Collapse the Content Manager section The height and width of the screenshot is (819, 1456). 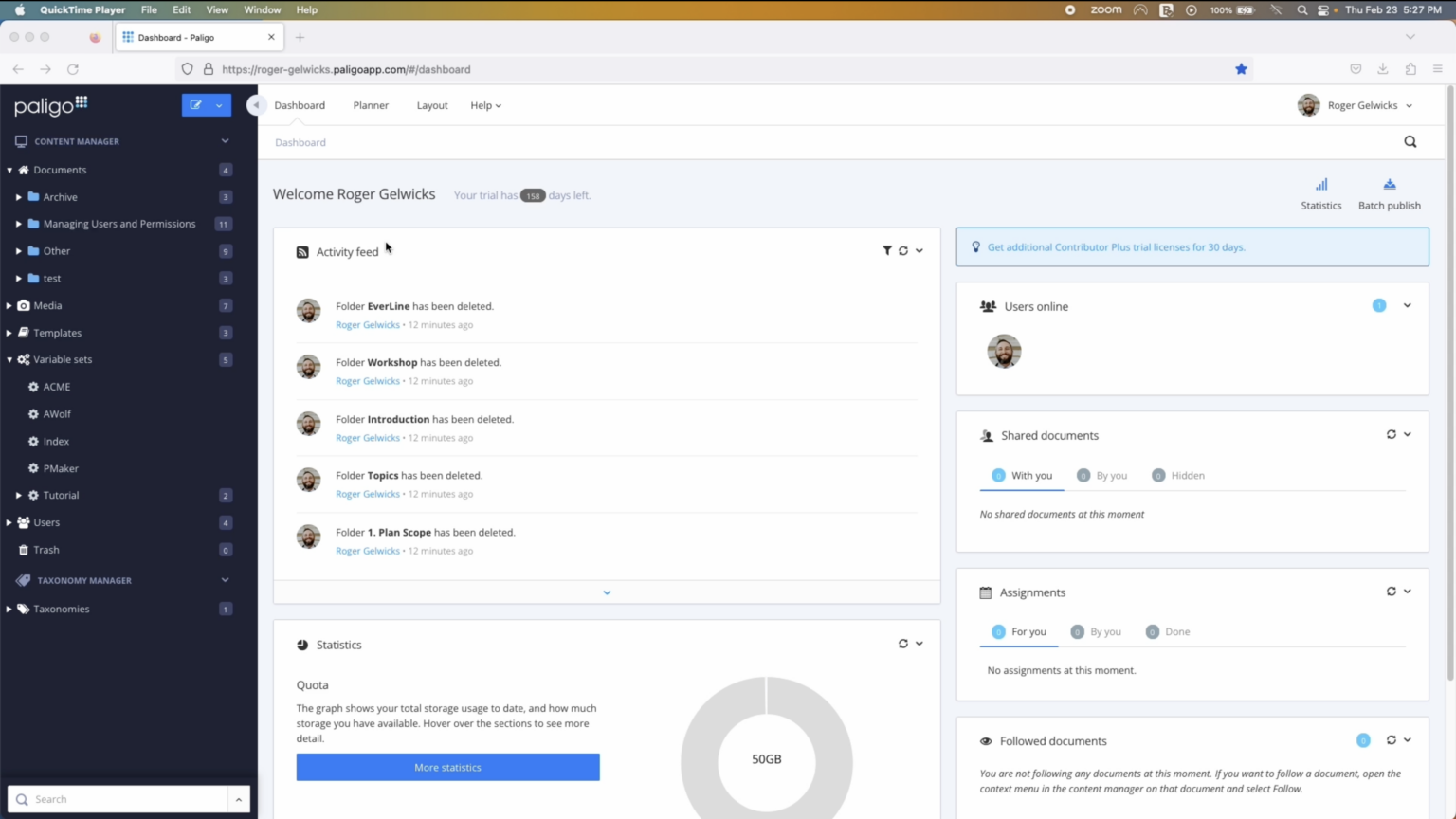pyautogui.click(x=225, y=141)
